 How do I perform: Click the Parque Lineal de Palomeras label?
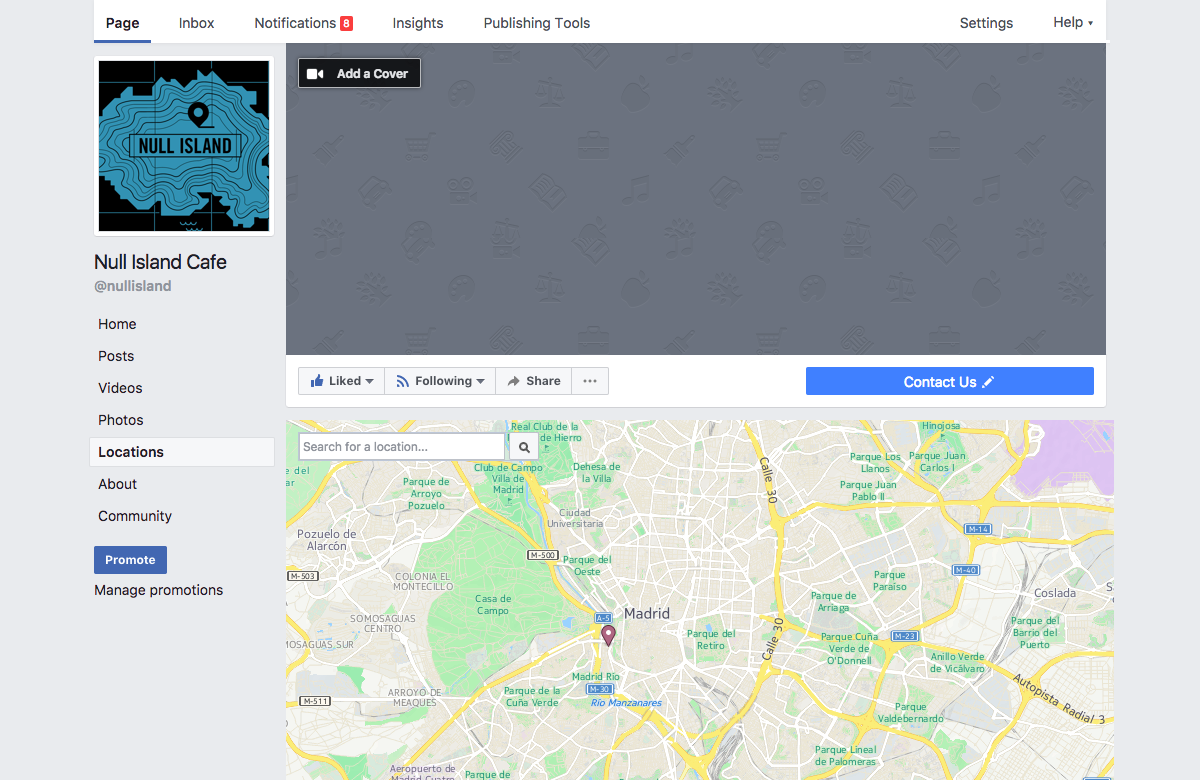tap(846, 755)
